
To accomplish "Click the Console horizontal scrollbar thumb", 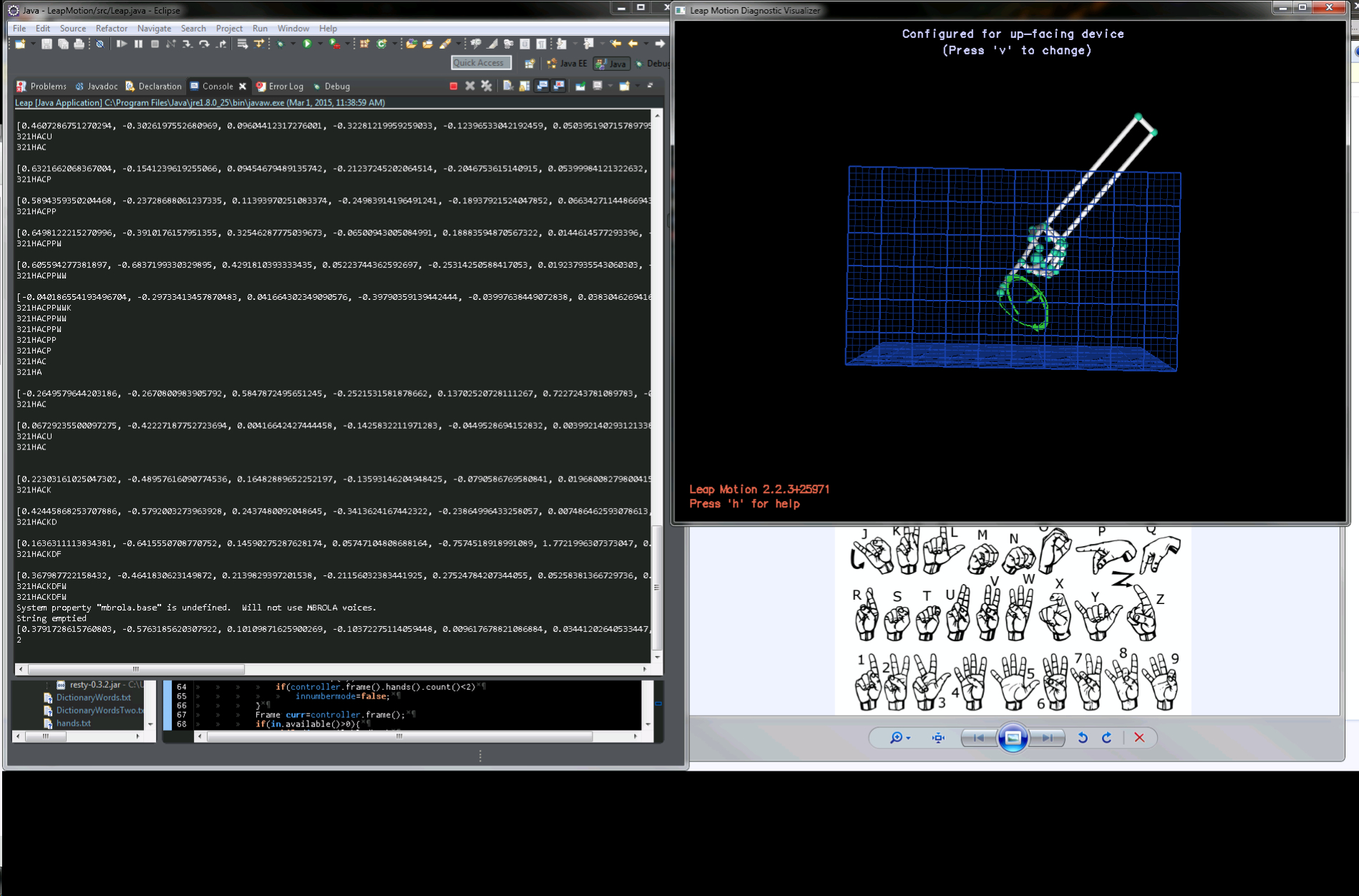I will (135, 669).
